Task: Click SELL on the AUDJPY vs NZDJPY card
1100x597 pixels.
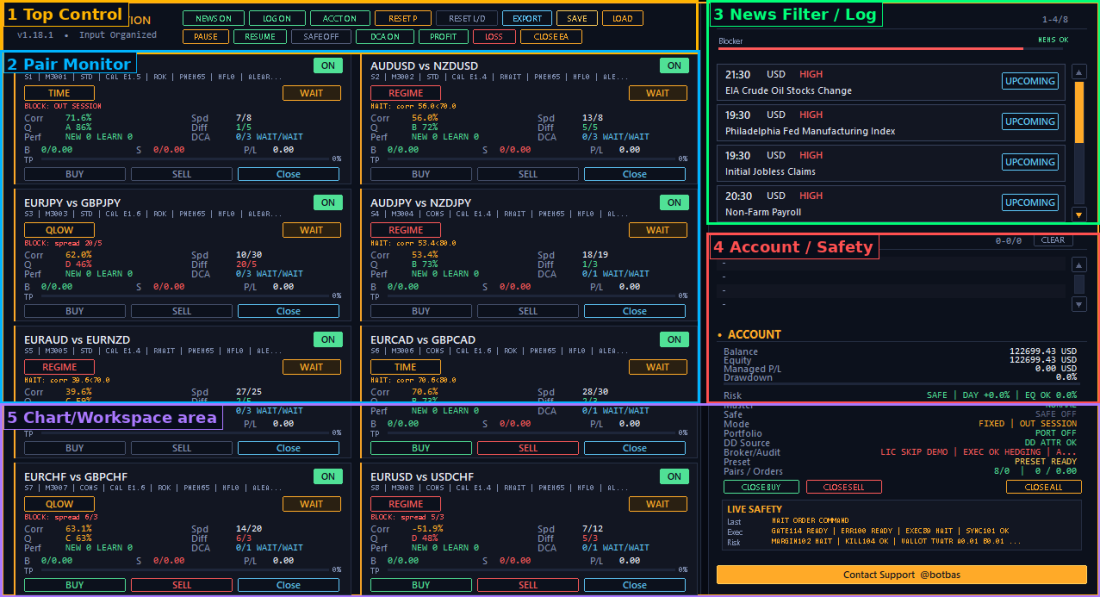Action: click(x=528, y=311)
